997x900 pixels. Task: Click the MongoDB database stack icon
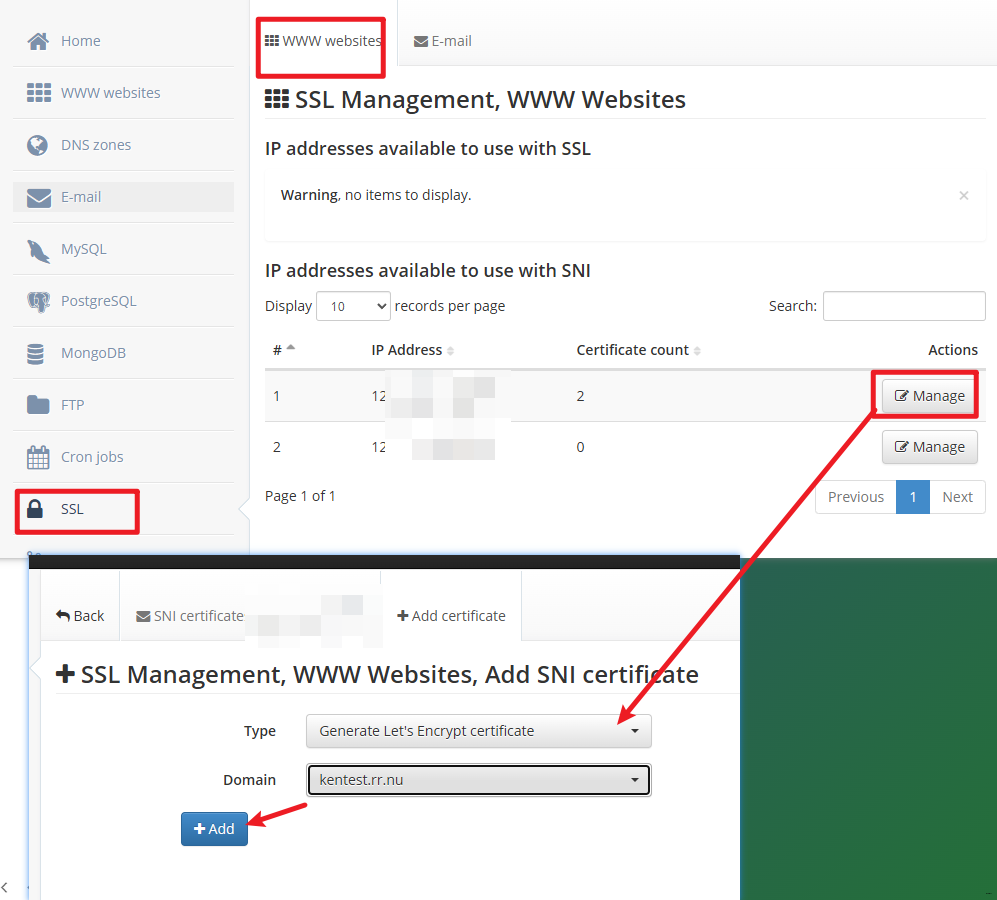[37, 353]
